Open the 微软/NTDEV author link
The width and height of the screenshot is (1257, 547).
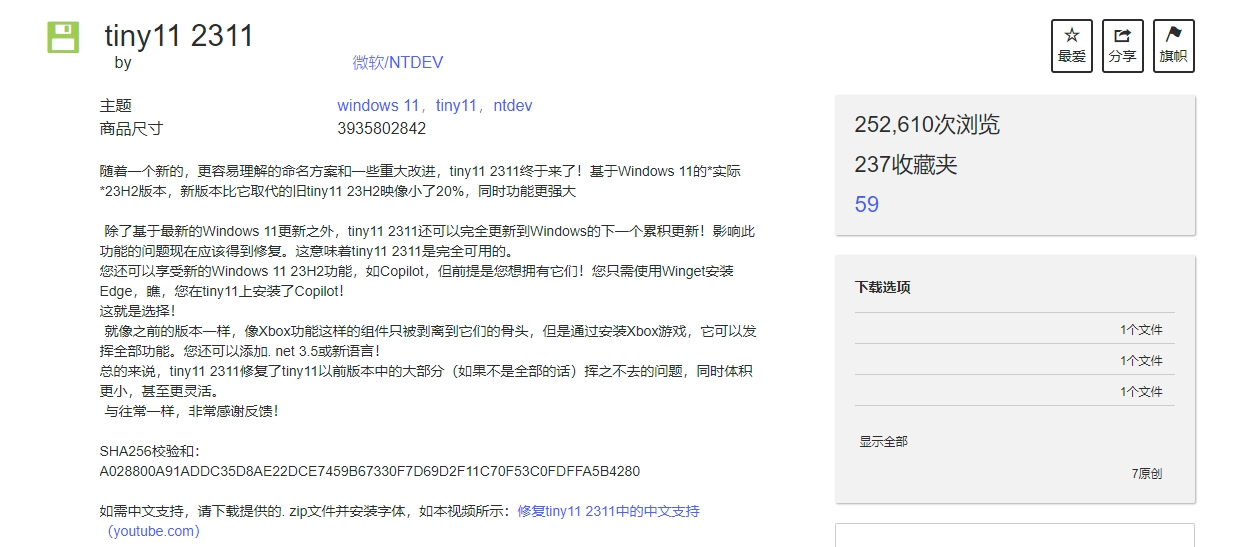pyautogui.click(x=397, y=62)
